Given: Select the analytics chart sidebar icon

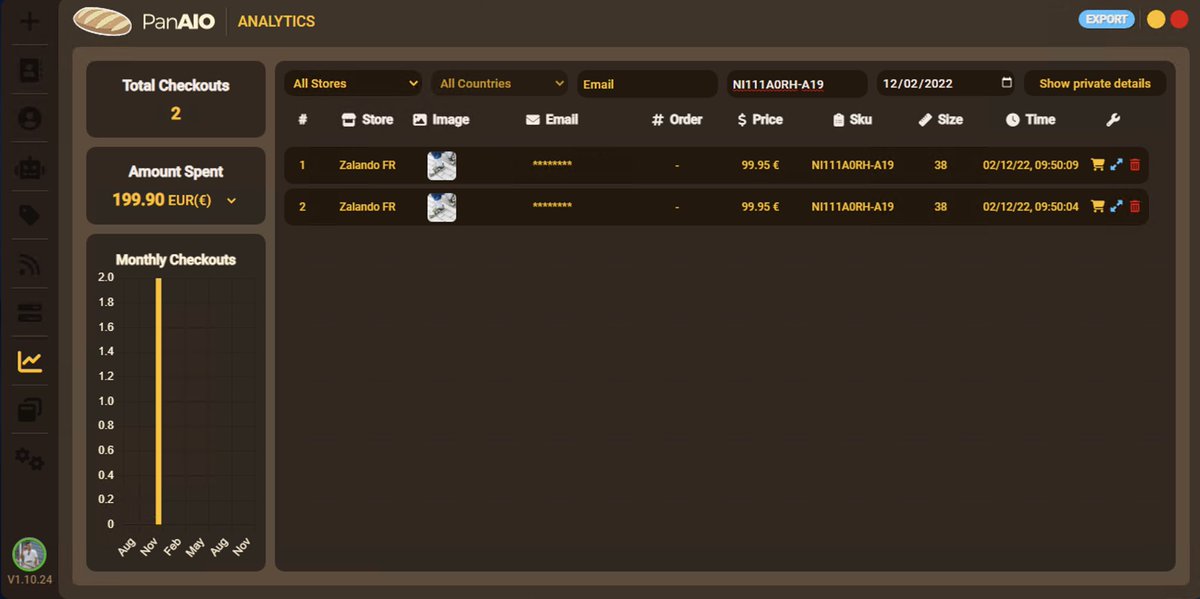Looking at the screenshot, I should (30, 361).
